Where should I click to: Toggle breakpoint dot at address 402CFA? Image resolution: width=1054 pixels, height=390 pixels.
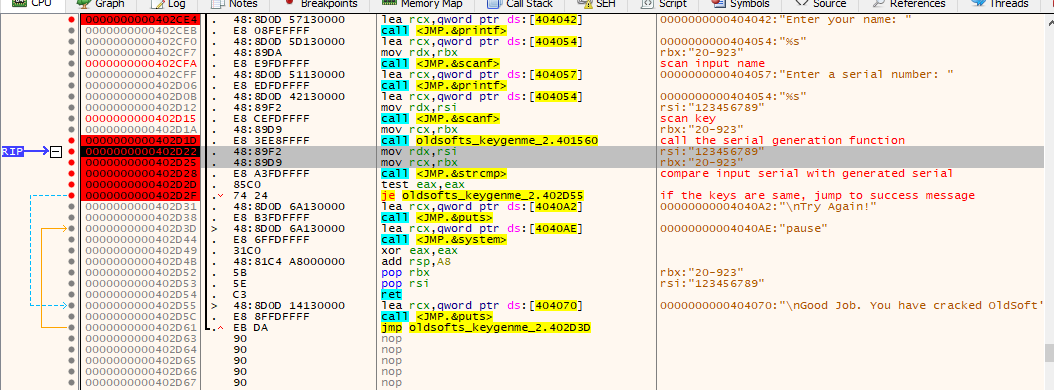coord(72,63)
